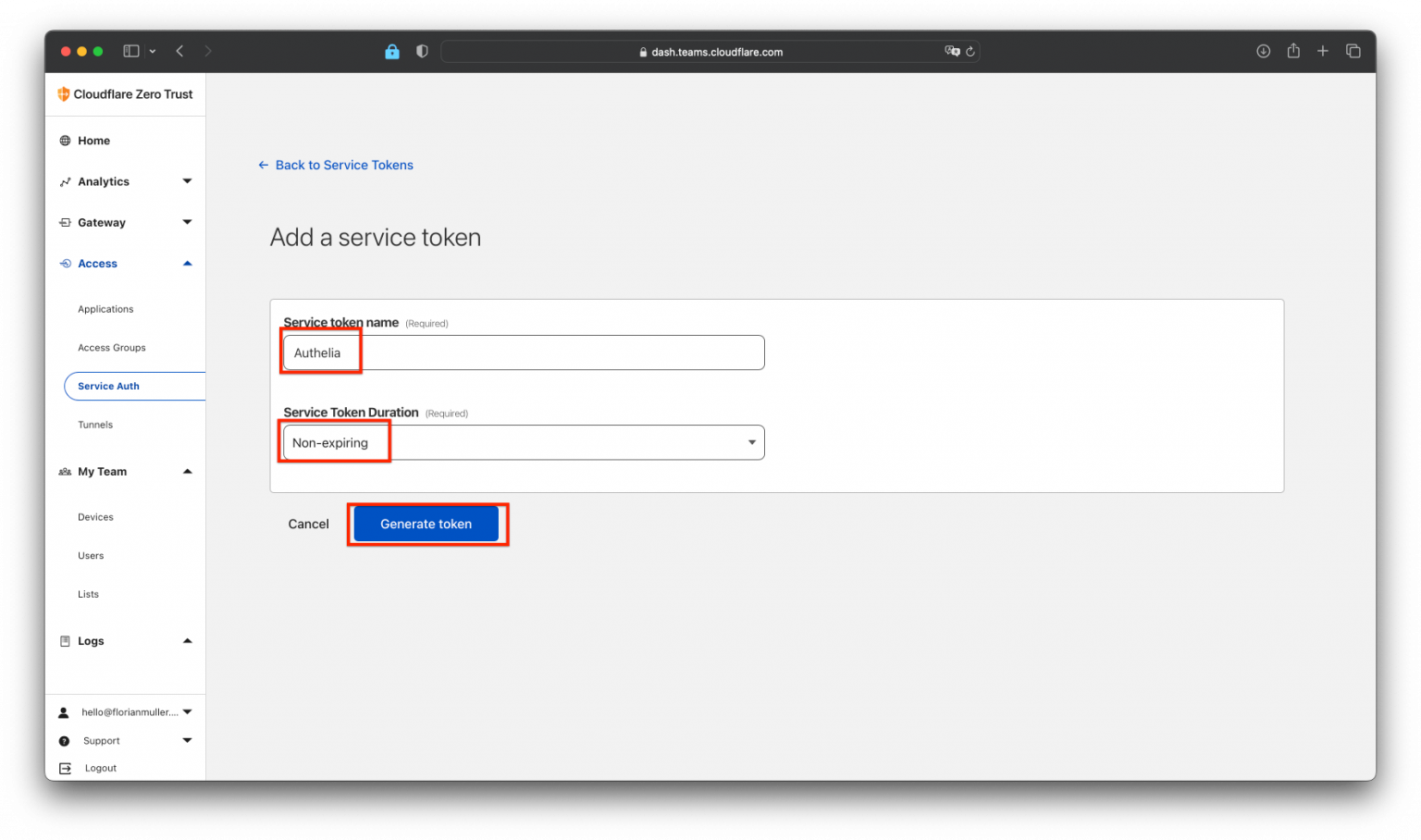Viewport: 1421px width, 840px height.
Task: Toggle the Safari sidebar icon
Action: point(130,50)
